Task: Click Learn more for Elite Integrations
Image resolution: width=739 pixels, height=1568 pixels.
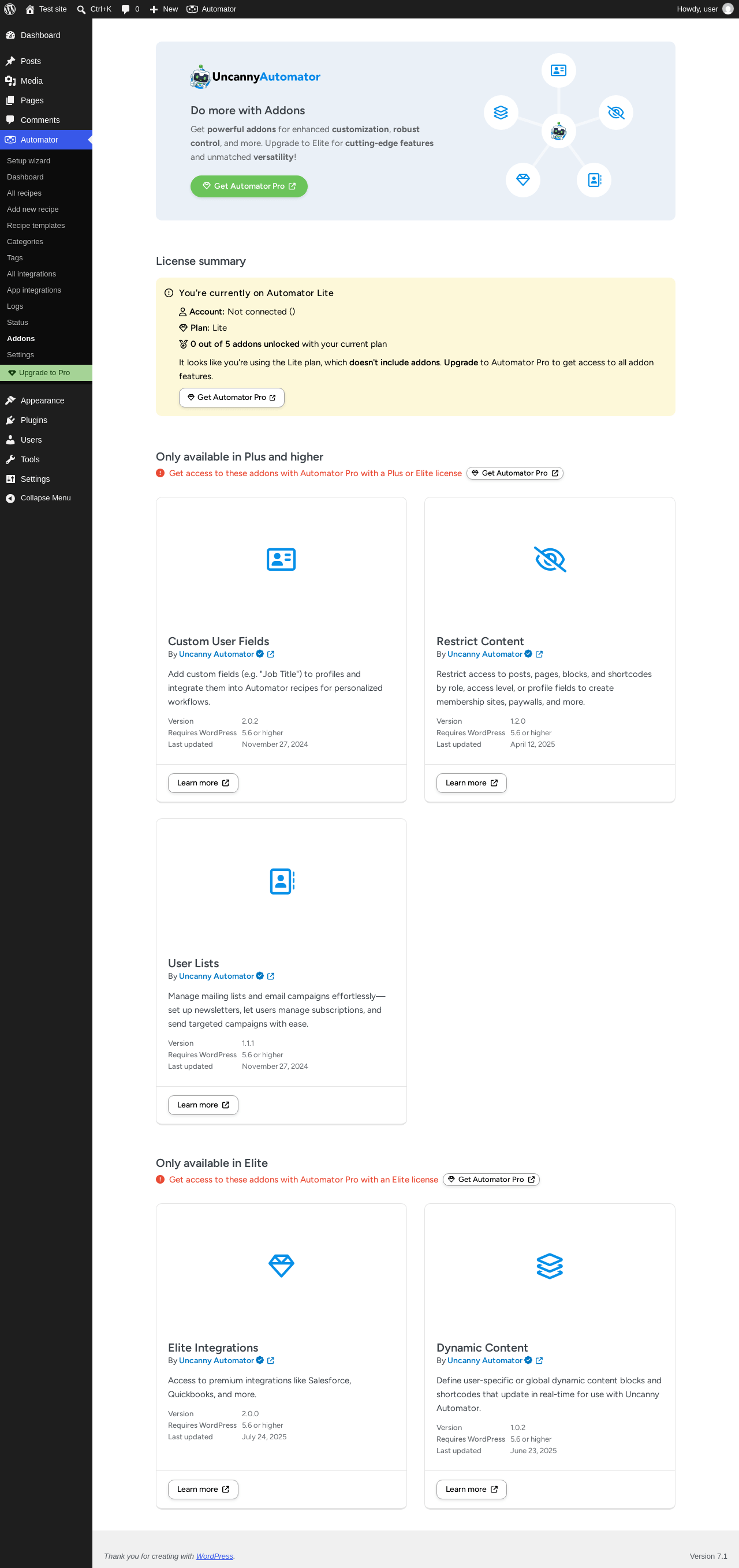Action: pos(203,1488)
